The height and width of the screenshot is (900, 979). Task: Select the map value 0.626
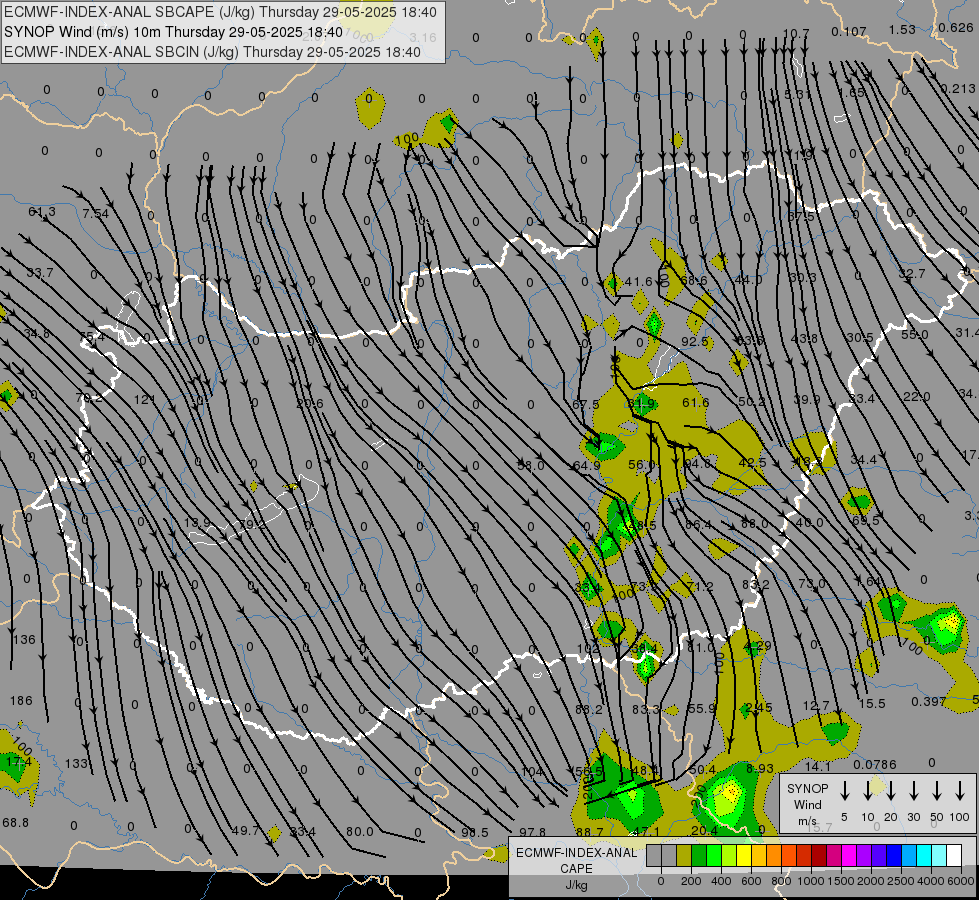click(x=956, y=27)
